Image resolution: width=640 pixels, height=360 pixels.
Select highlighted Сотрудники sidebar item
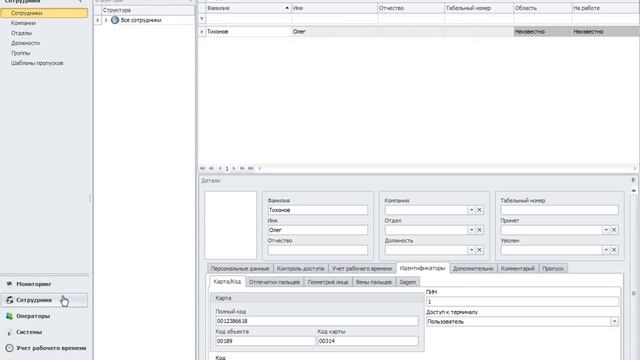(44, 13)
